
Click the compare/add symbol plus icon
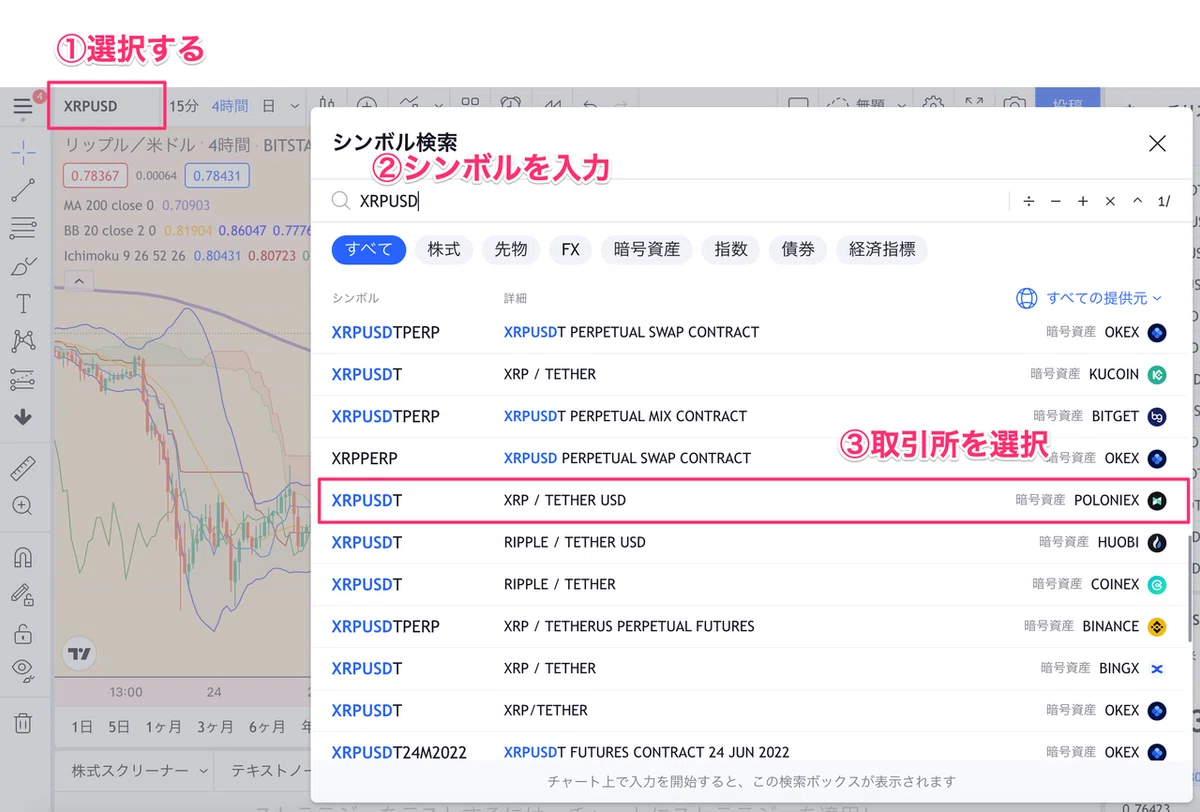click(368, 106)
